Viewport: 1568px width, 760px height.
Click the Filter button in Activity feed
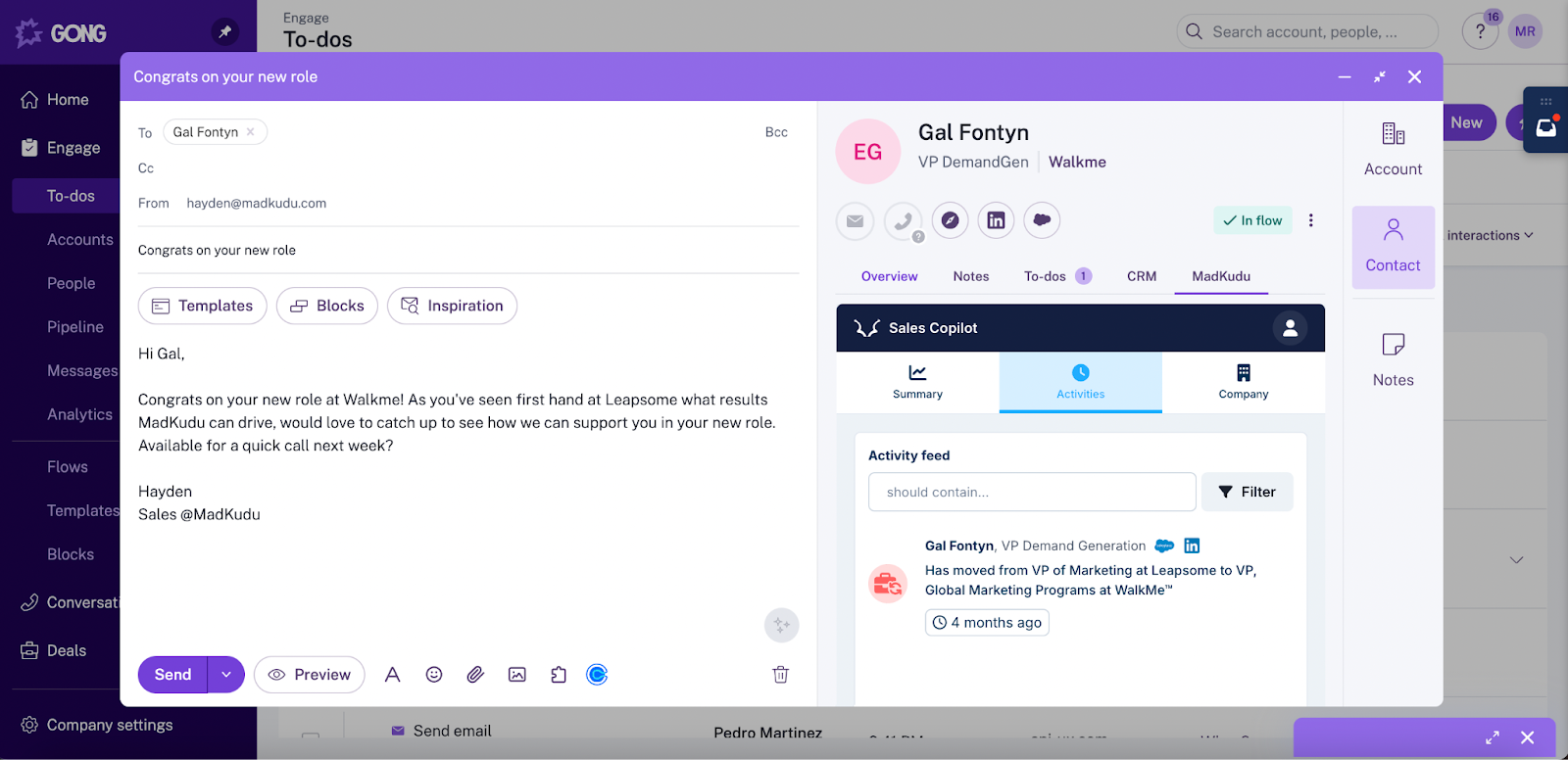[1248, 492]
